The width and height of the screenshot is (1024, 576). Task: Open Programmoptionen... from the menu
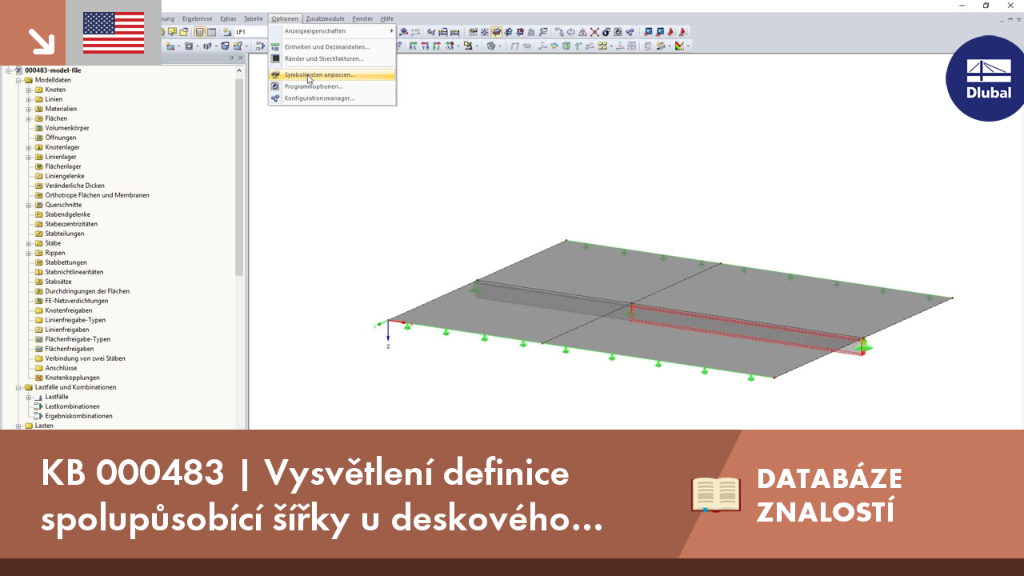(332, 86)
